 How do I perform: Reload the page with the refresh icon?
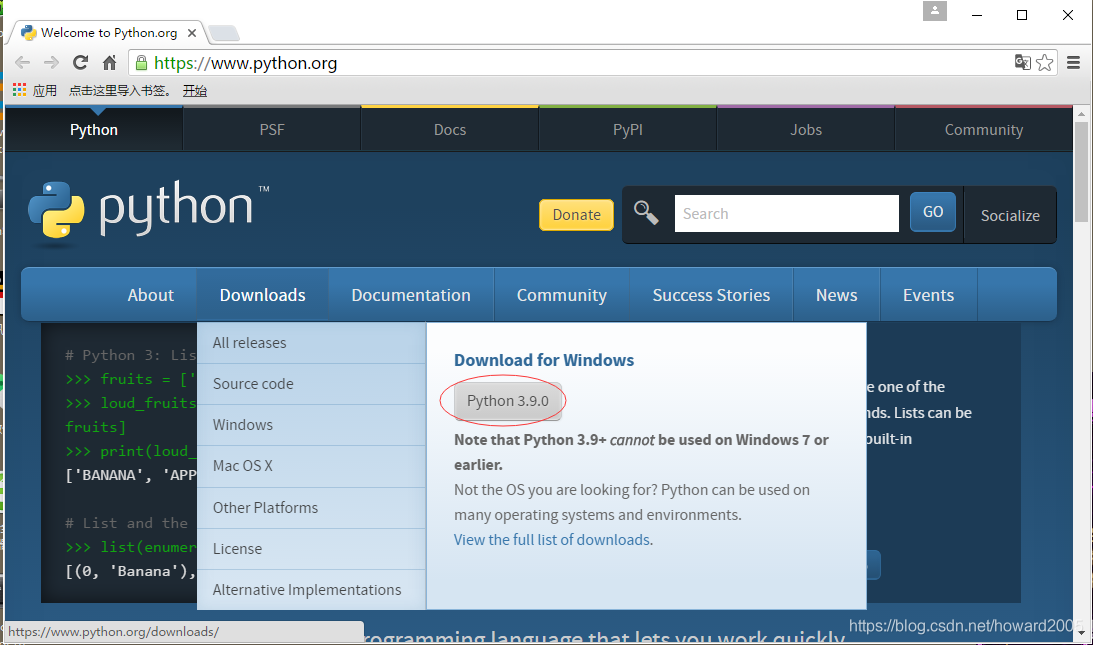(80, 63)
